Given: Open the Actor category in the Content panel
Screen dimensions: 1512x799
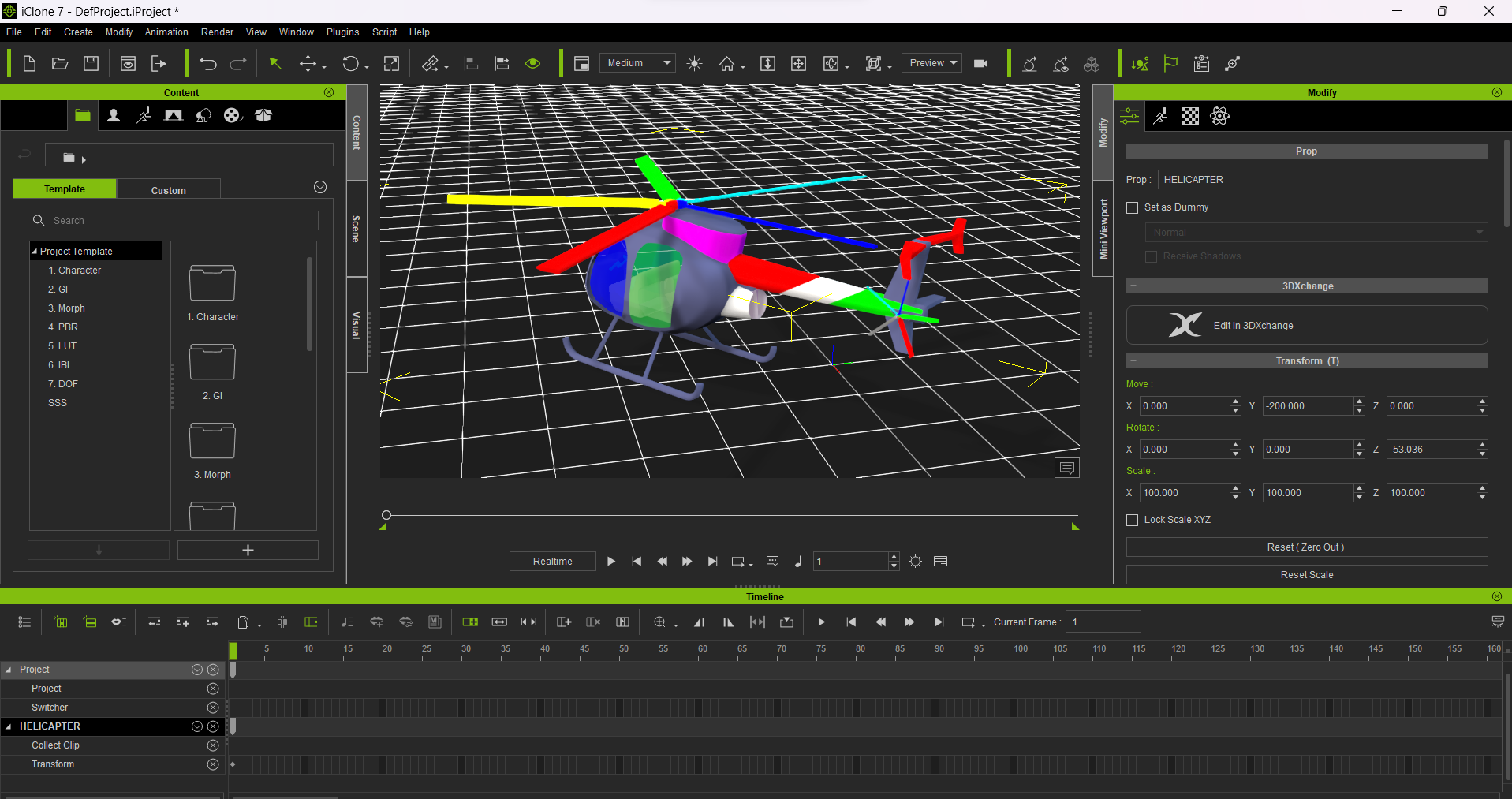Looking at the screenshot, I should [x=113, y=115].
